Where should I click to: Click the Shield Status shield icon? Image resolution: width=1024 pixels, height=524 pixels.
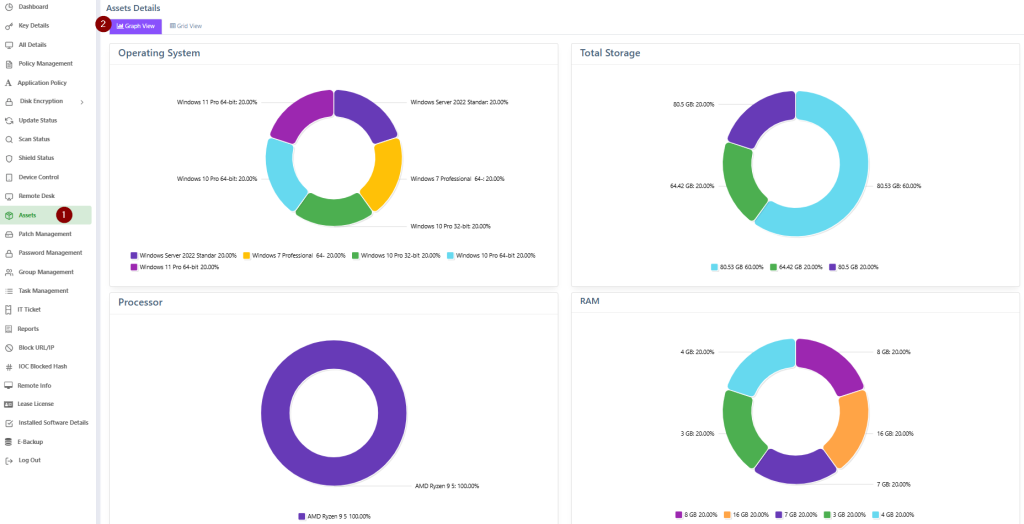click(x=9, y=158)
